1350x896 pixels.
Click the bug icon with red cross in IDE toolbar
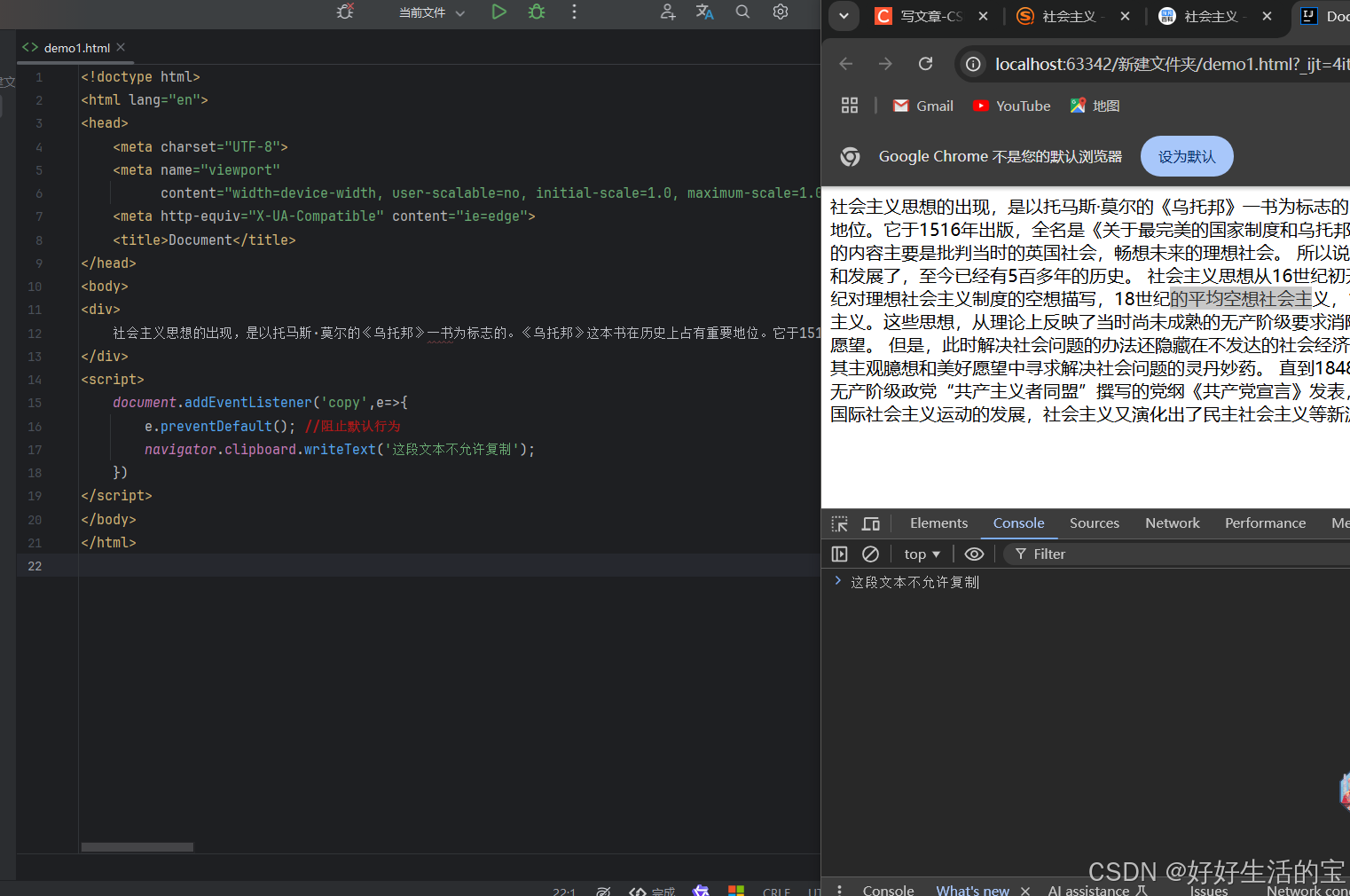coord(345,12)
